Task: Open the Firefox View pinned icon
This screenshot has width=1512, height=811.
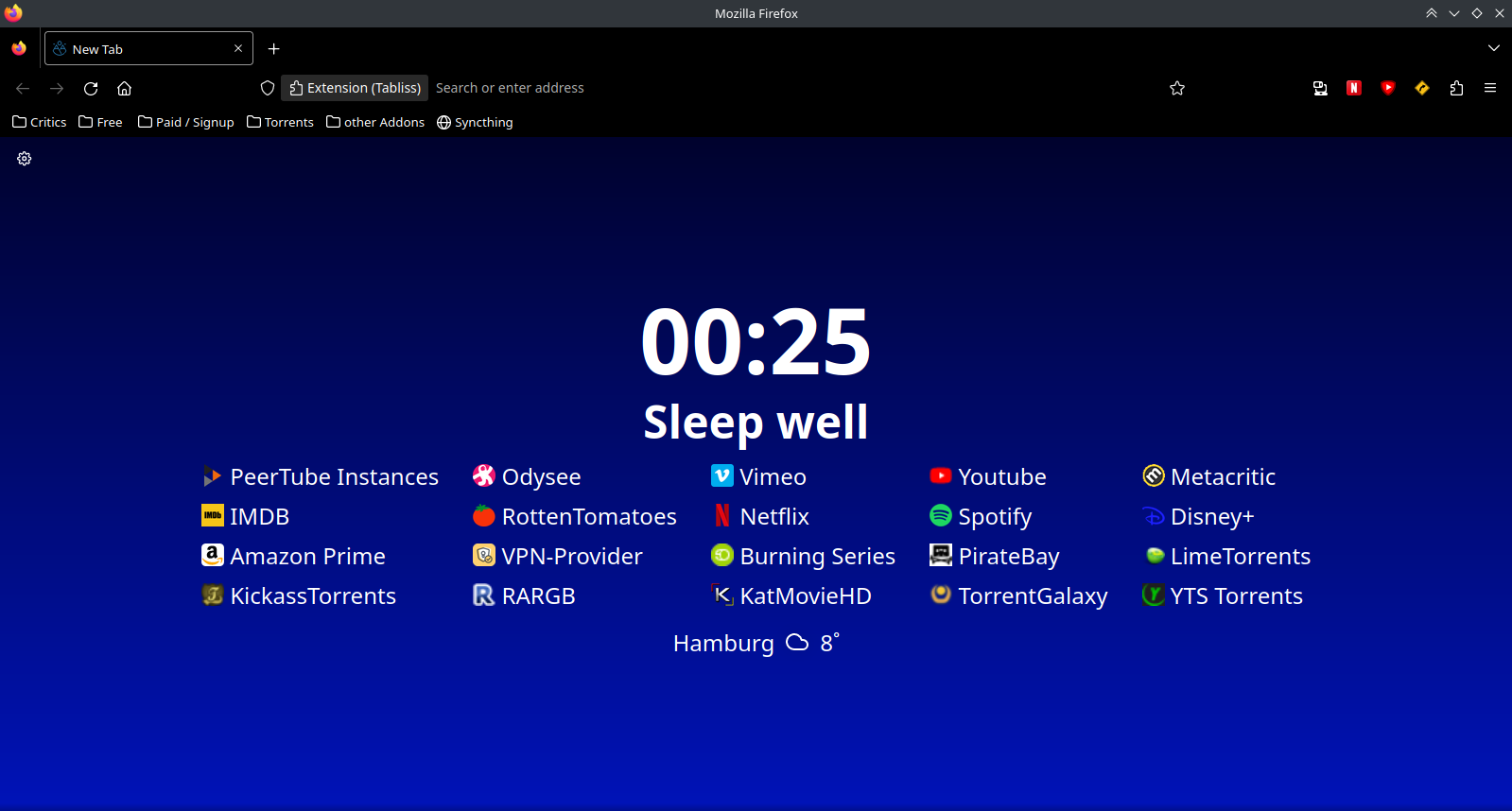Action: coord(19,48)
